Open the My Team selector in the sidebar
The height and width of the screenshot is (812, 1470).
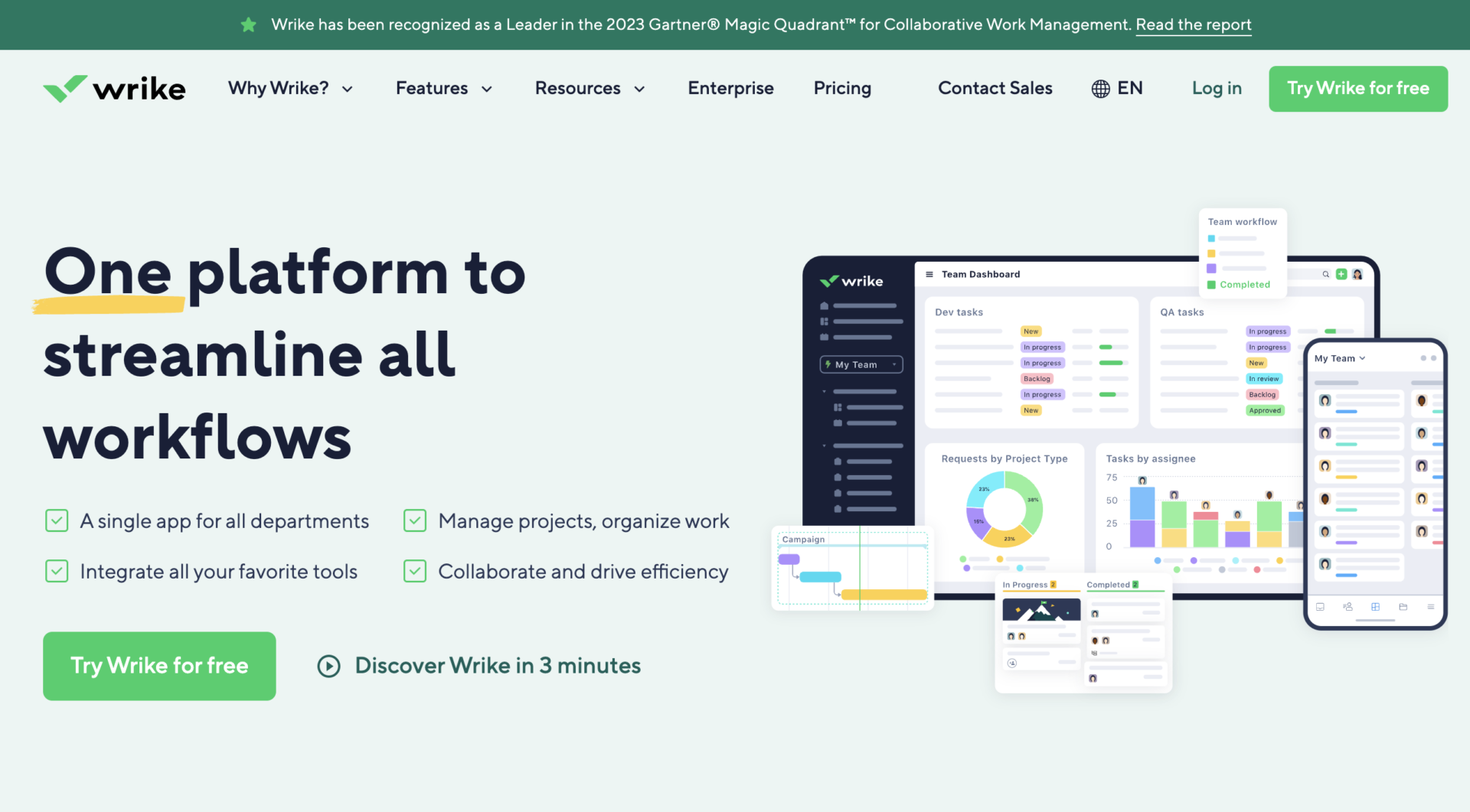(861, 364)
